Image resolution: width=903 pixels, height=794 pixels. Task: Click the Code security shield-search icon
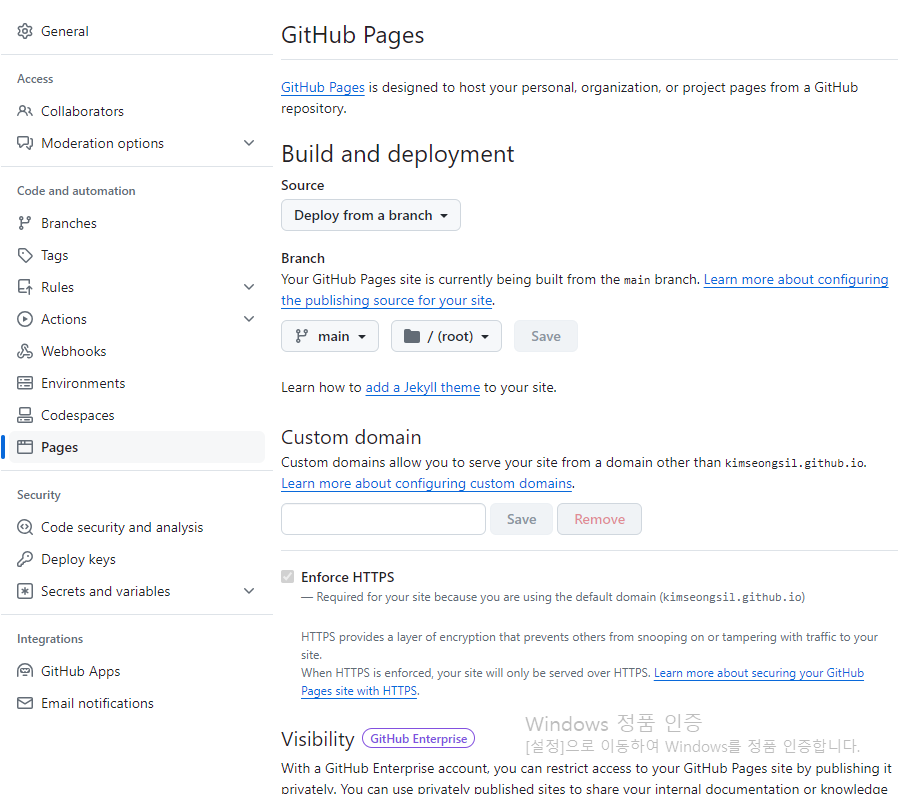(x=25, y=527)
